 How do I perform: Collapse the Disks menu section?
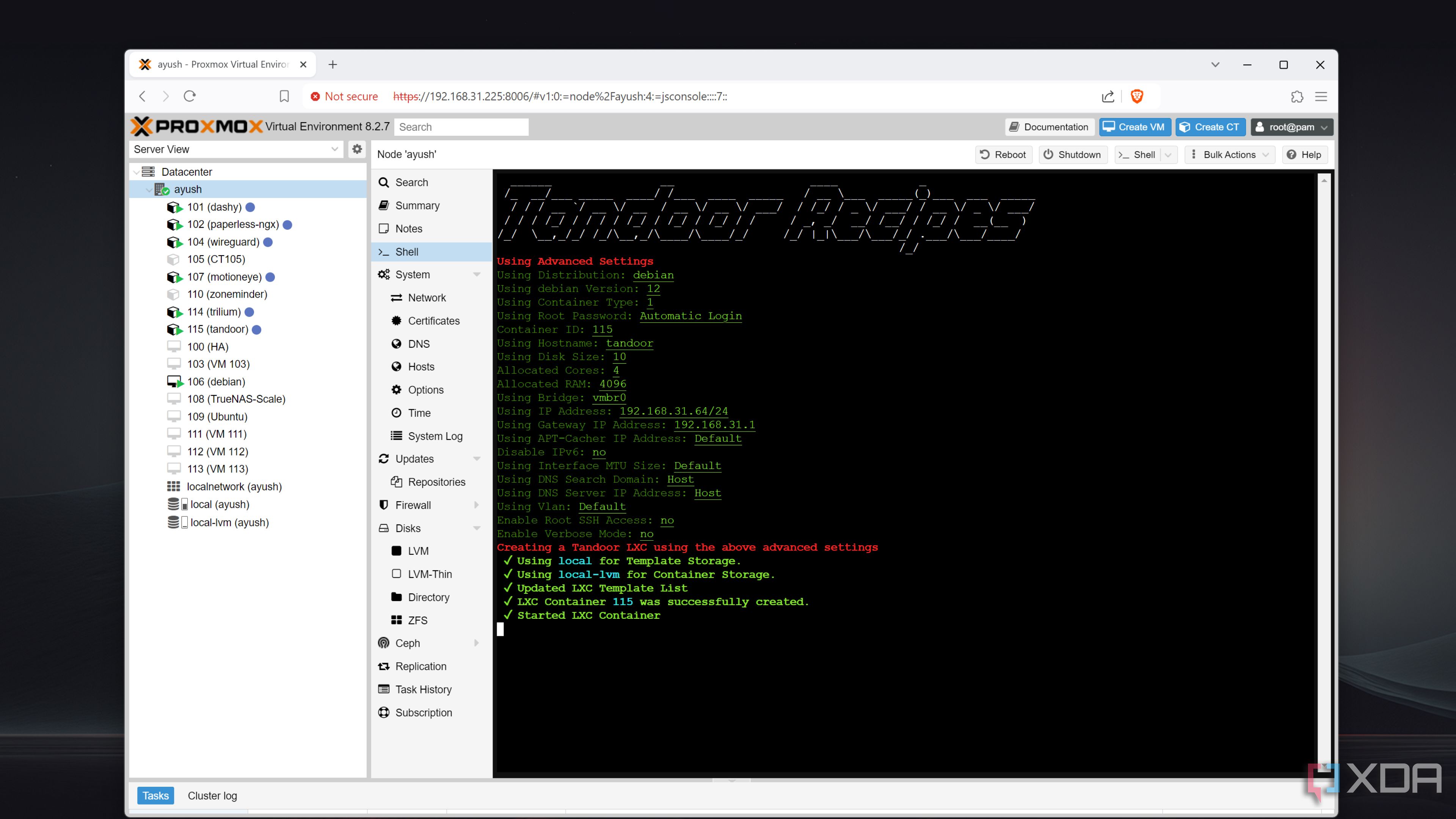pyautogui.click(x=477, y=529)
